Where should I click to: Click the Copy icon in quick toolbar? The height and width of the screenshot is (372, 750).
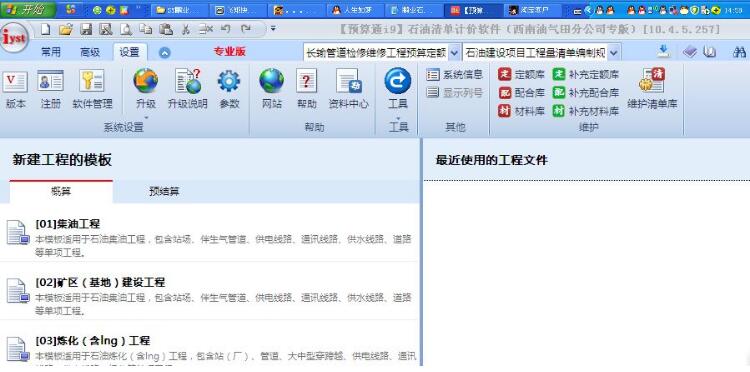146,30
